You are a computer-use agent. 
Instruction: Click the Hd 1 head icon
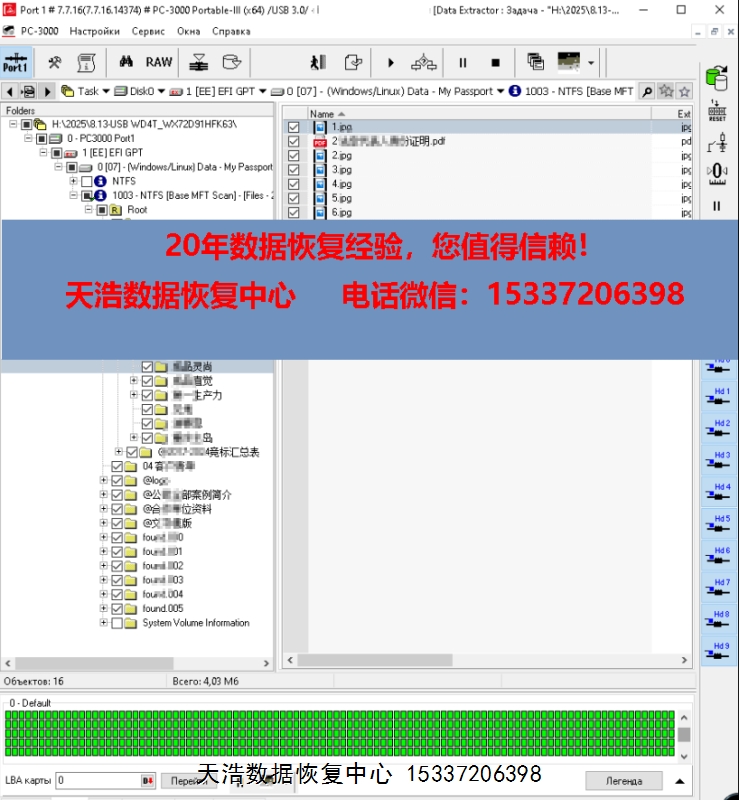coord(720,397)
